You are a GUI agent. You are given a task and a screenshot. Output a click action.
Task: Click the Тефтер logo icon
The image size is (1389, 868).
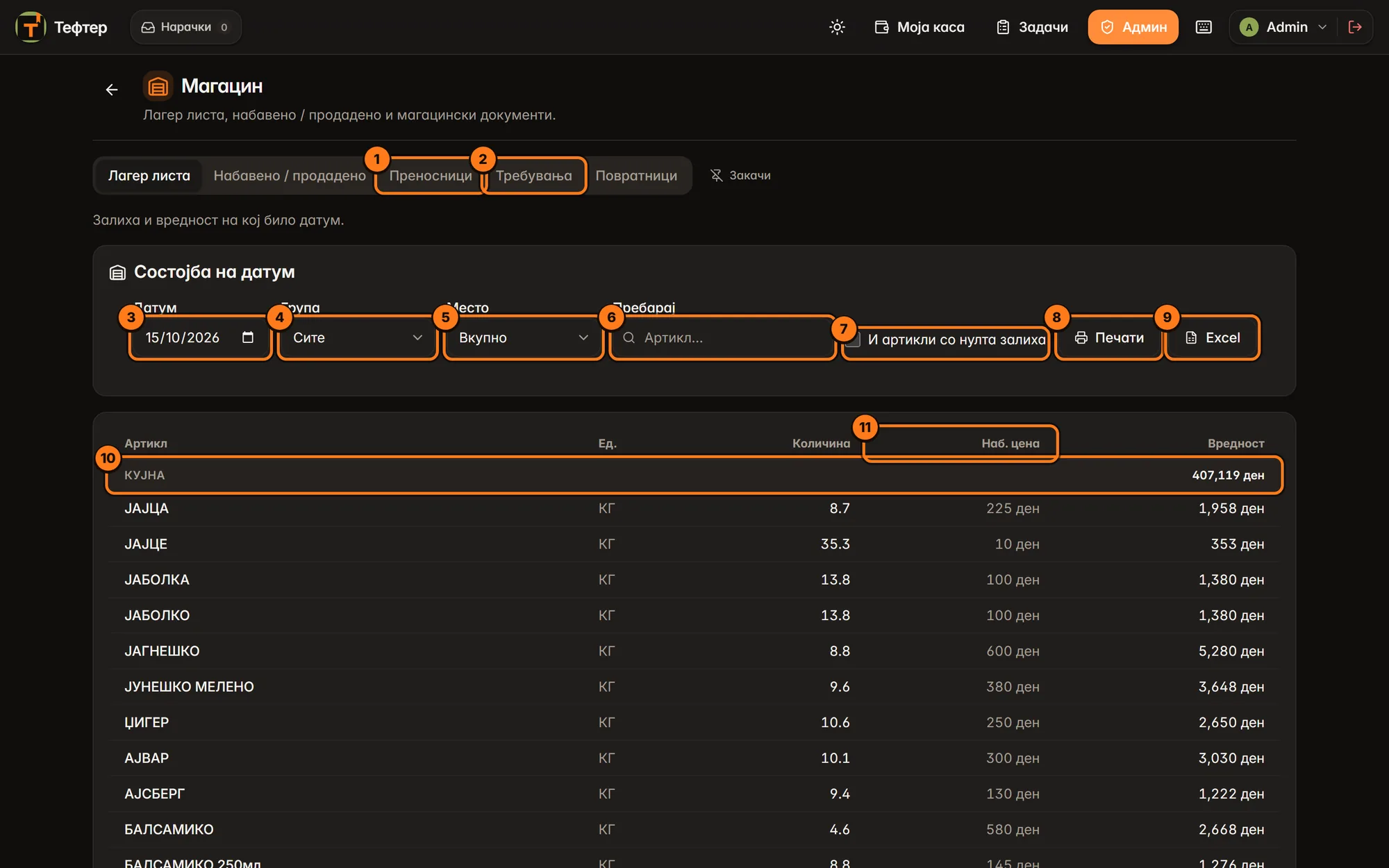31,27
